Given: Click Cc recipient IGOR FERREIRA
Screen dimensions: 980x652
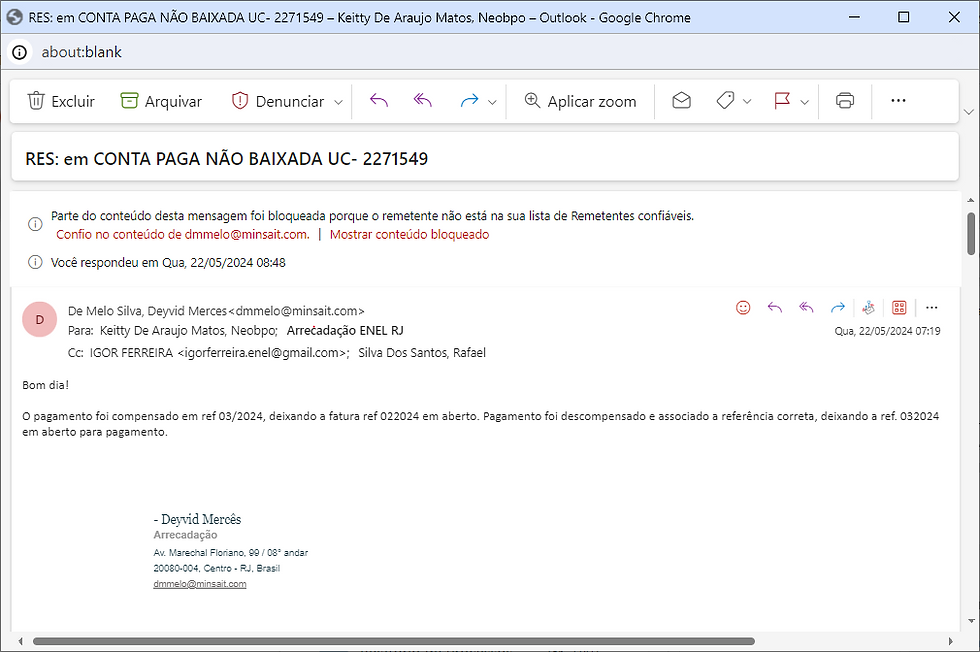Looking at the screenshot, I should point(219,353).
